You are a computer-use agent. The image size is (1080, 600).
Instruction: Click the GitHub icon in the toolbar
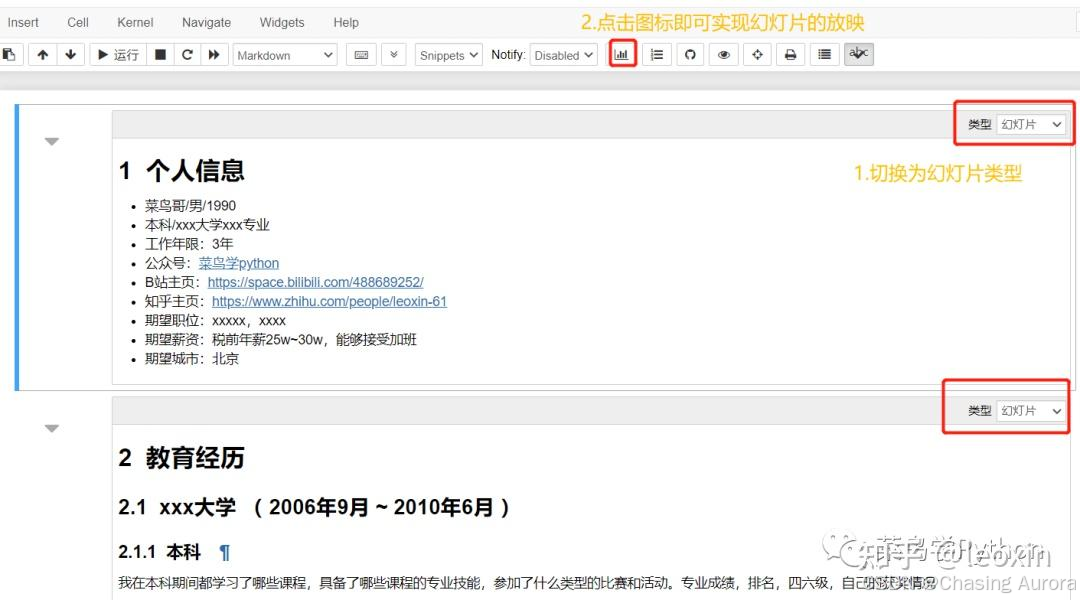pyautogui.click(x=690, y=55)
